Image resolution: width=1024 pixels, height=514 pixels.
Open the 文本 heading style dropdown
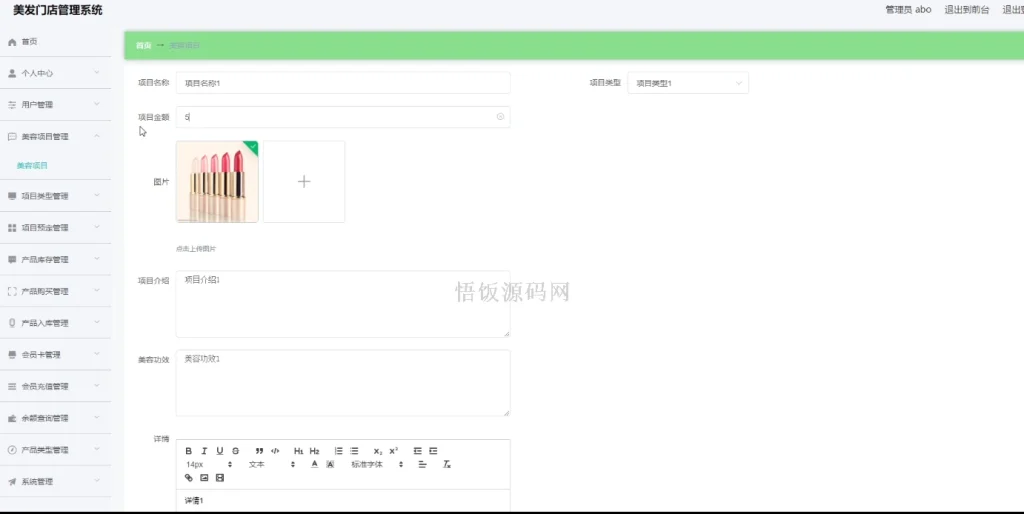tap(272, 464)
